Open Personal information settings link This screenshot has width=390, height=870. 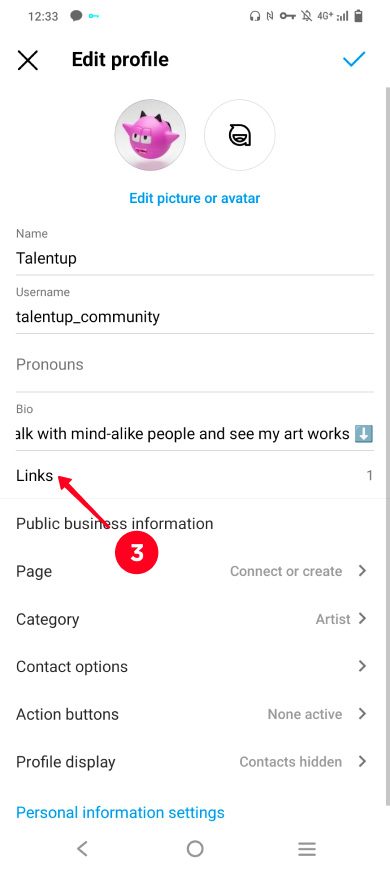(x=120, y=813)
